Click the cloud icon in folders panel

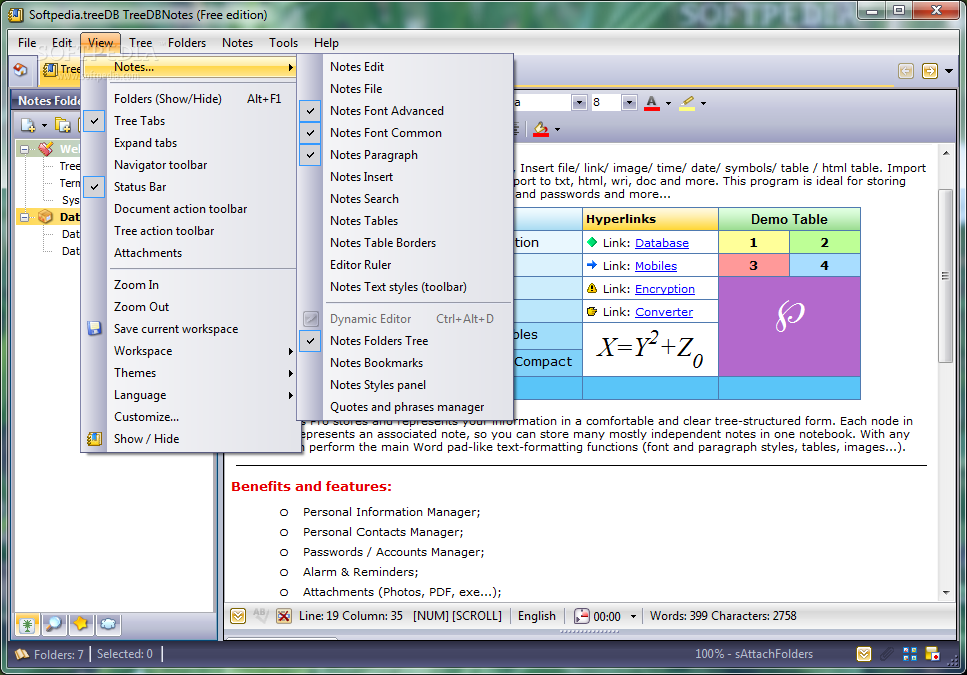[x=108, y=624]
